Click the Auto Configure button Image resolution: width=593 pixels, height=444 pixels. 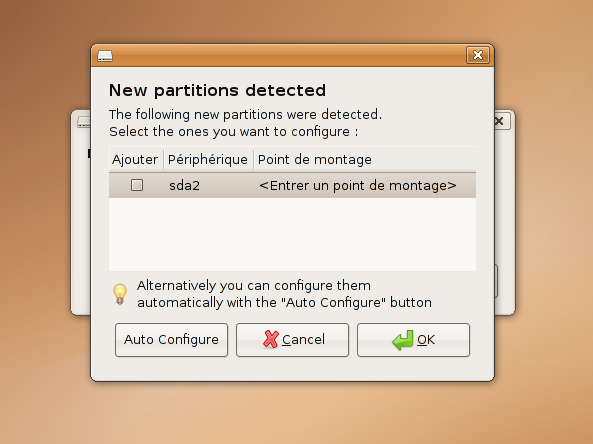coord(171,340)
